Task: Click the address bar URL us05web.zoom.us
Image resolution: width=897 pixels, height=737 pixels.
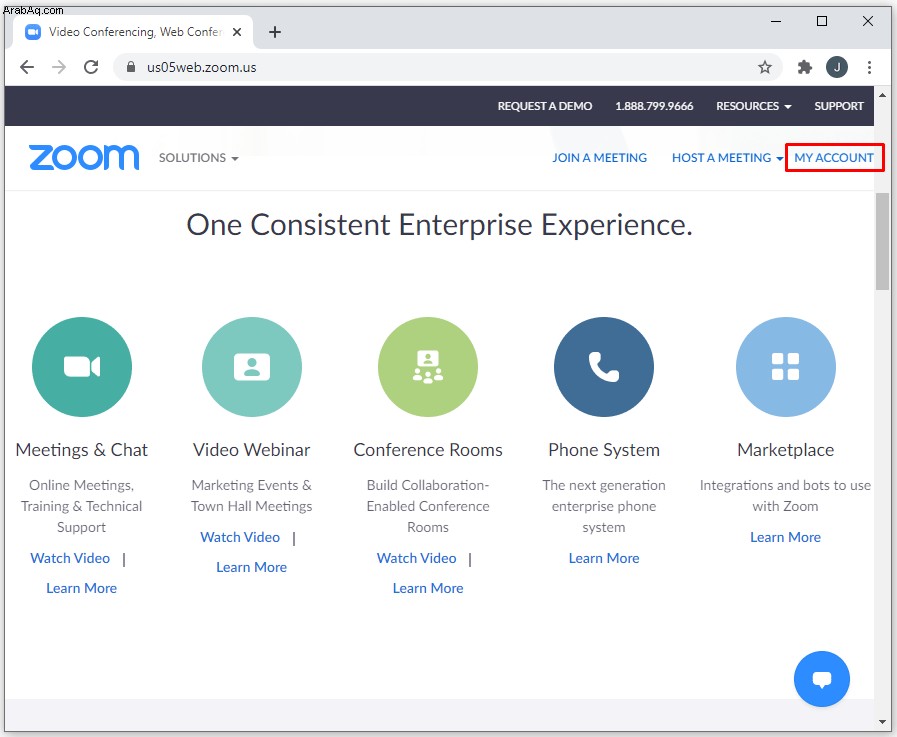Action: (x=201, y=68)
